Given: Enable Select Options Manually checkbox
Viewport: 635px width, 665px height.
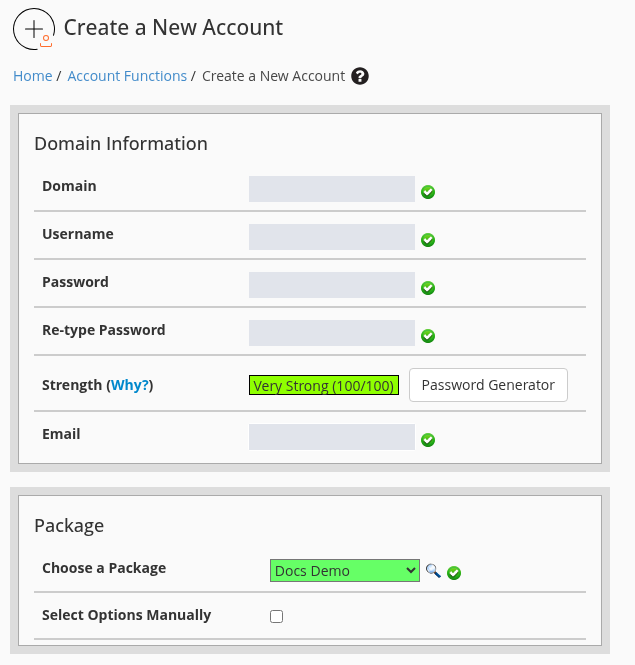Looking at the screenshot, I should point(277,616).
